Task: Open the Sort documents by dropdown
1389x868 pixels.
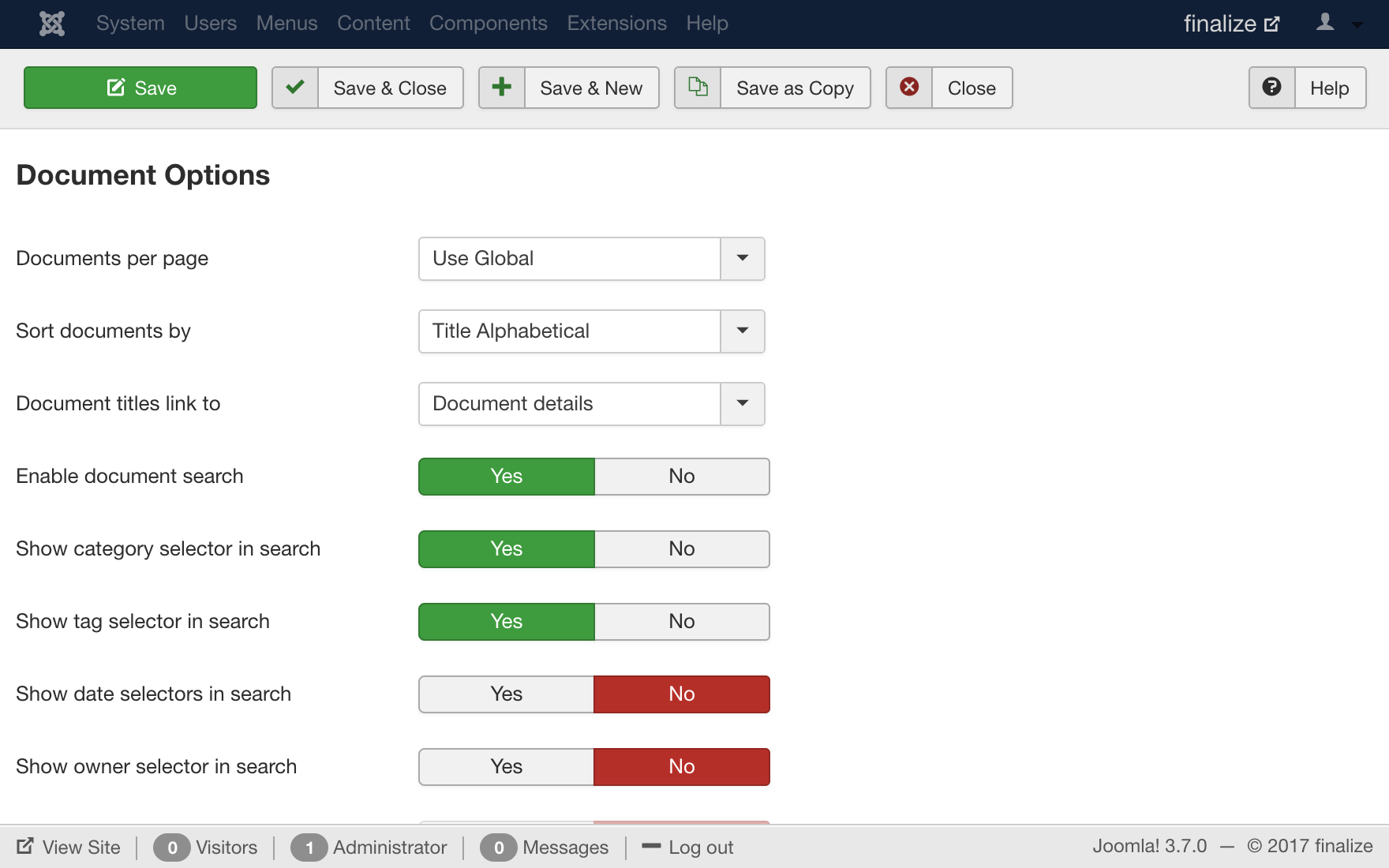Action: tap(742, 331)
